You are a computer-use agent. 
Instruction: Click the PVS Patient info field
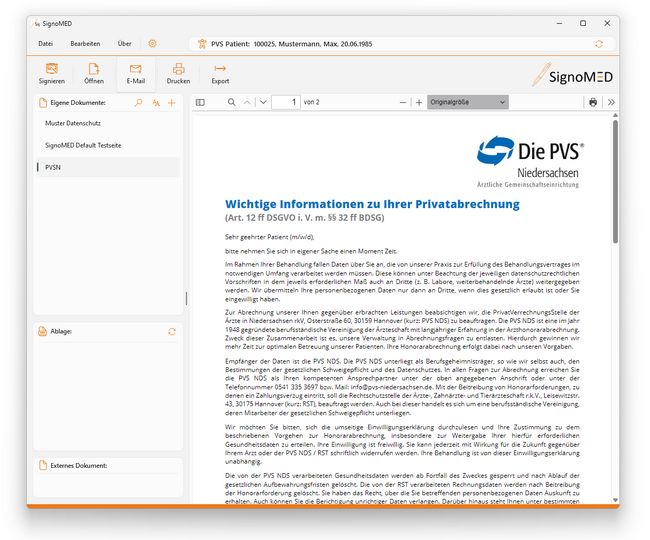click(402, 44)
